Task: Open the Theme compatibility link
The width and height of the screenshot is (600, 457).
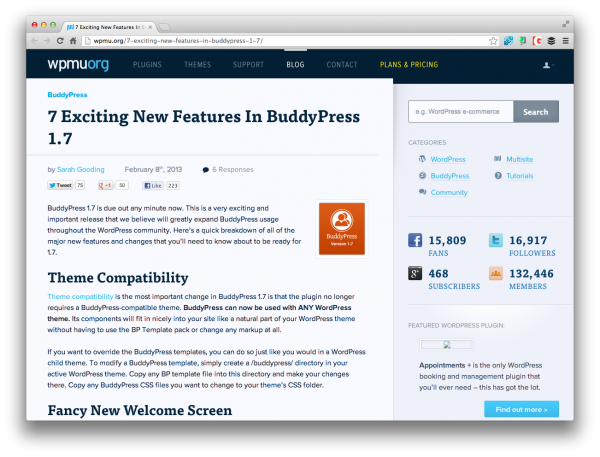Action: 80,296
